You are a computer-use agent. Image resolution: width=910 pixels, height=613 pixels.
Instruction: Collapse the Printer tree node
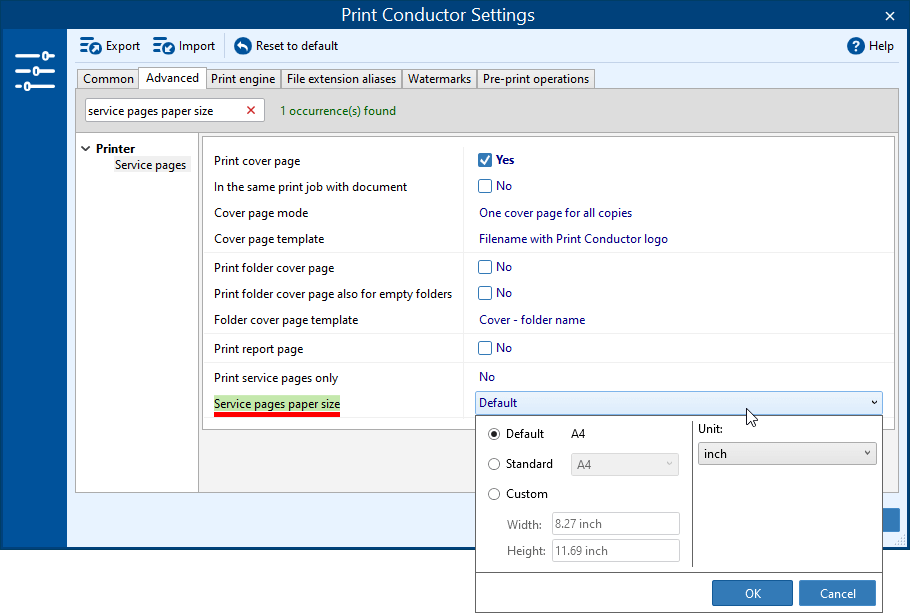(86, 149)
